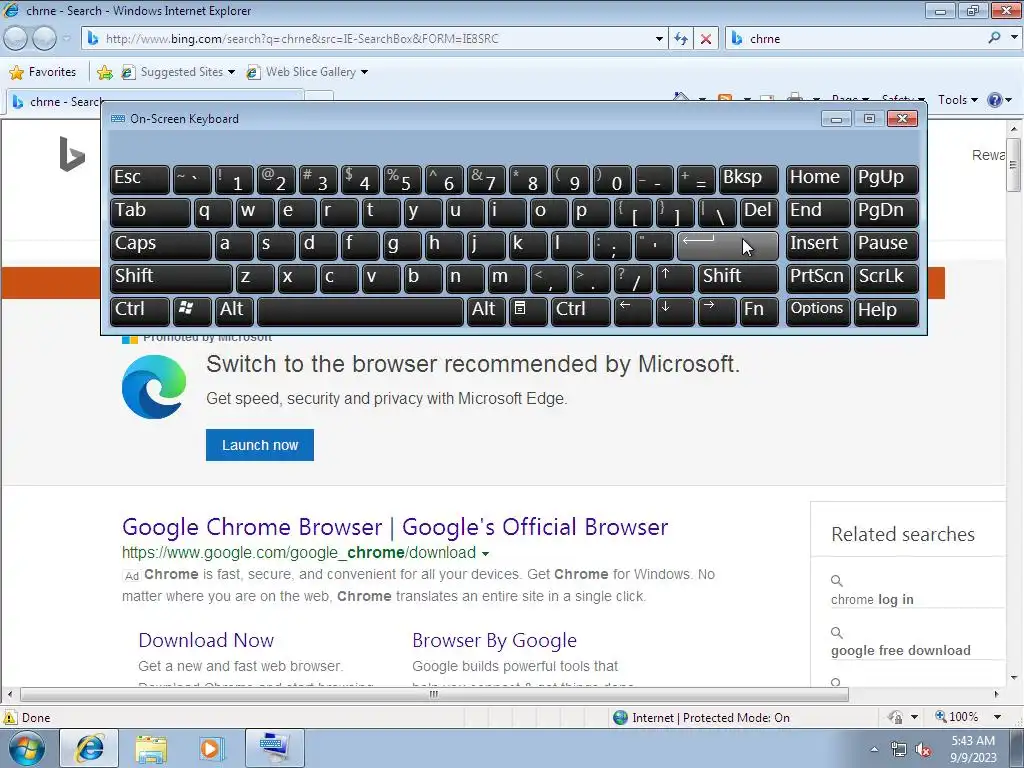Image resolution: width=1024 pixels, height=768 pixels.
Task: Click the right arrow key on keyboard
Action: (716, 310)
